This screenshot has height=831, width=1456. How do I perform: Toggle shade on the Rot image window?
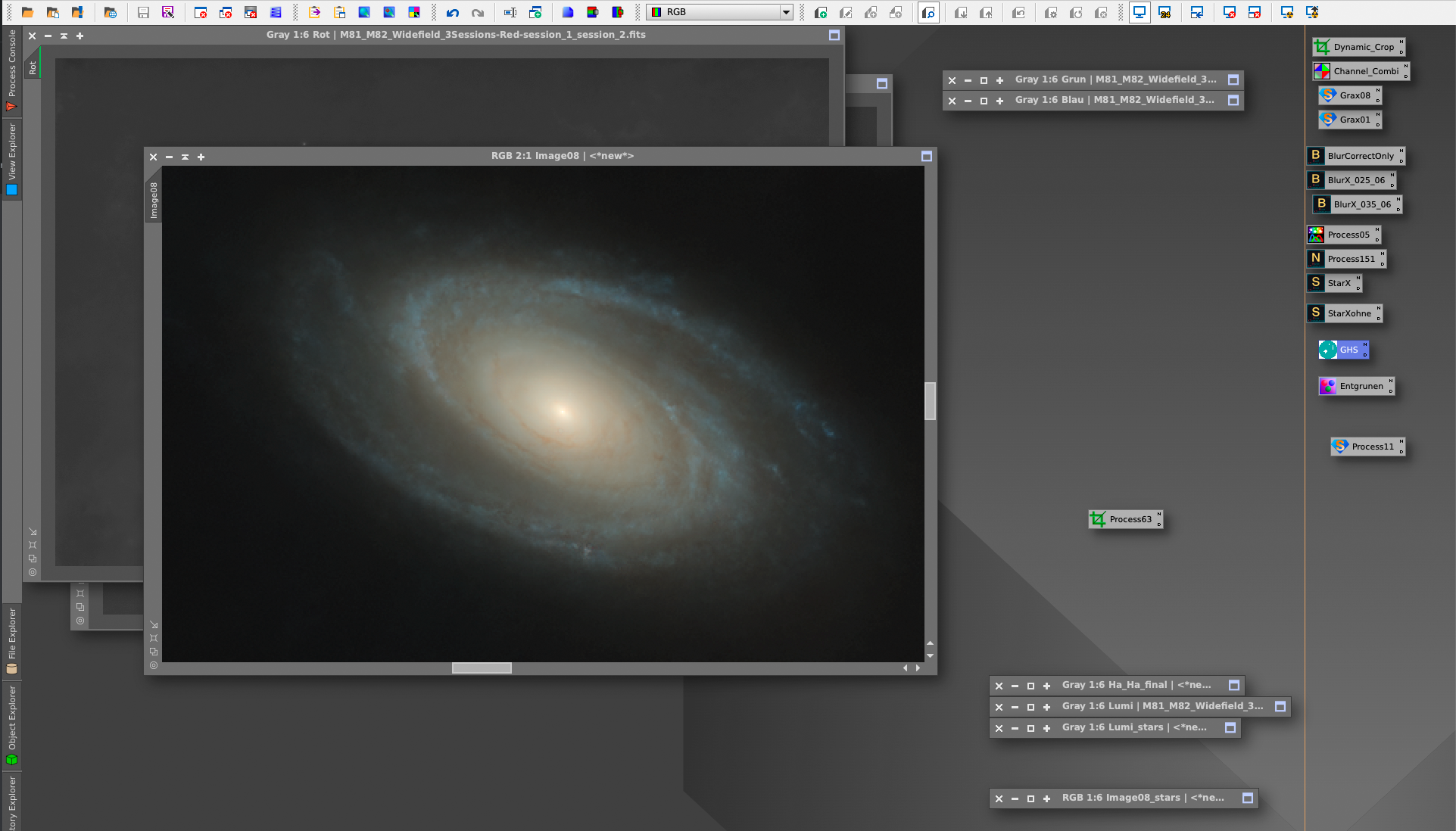click(x=64, y=36)
